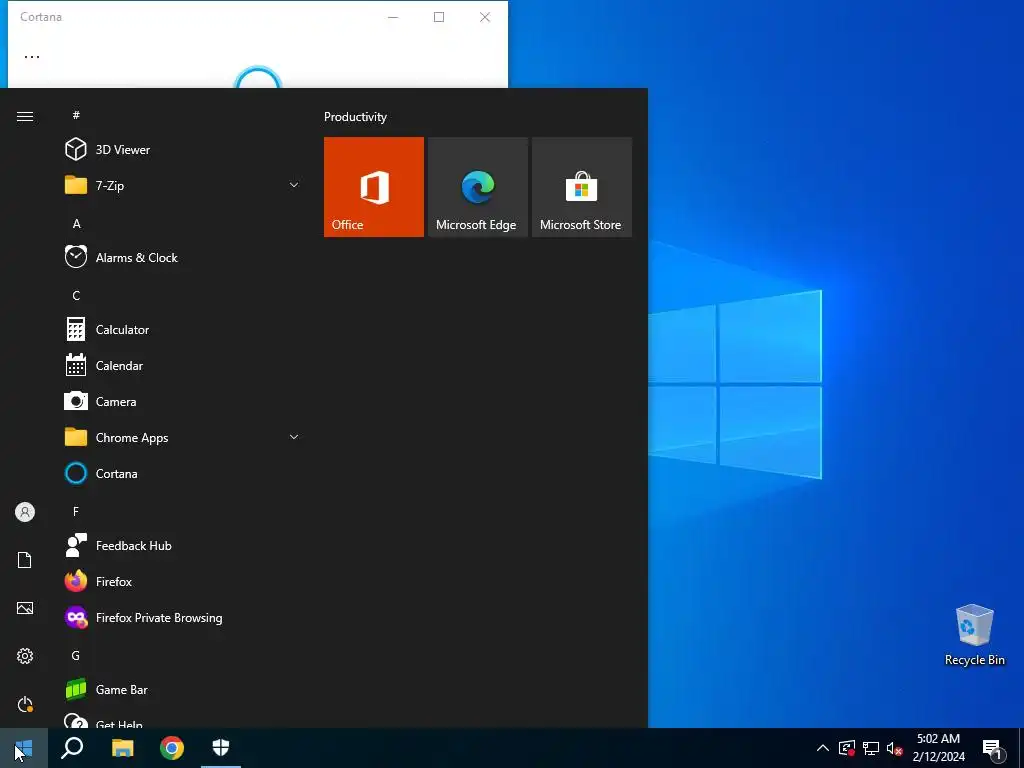Open the notification center icon
Image resolution: width=1024 pixels, height=768 pixels.
993,748
